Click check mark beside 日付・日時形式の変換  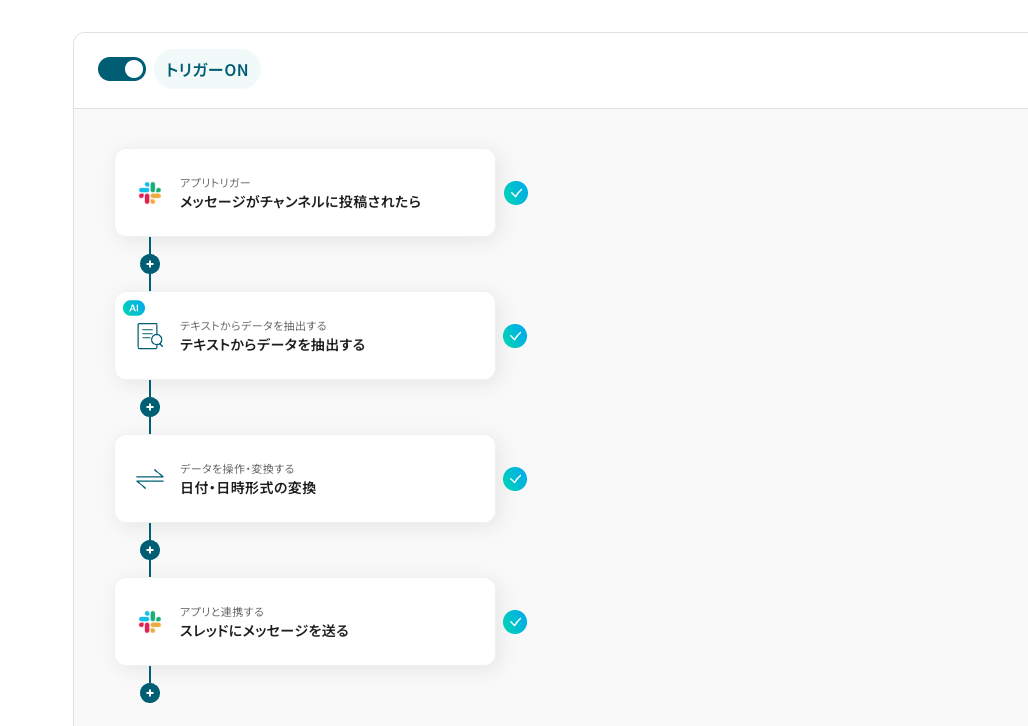[x=515, y=479]
